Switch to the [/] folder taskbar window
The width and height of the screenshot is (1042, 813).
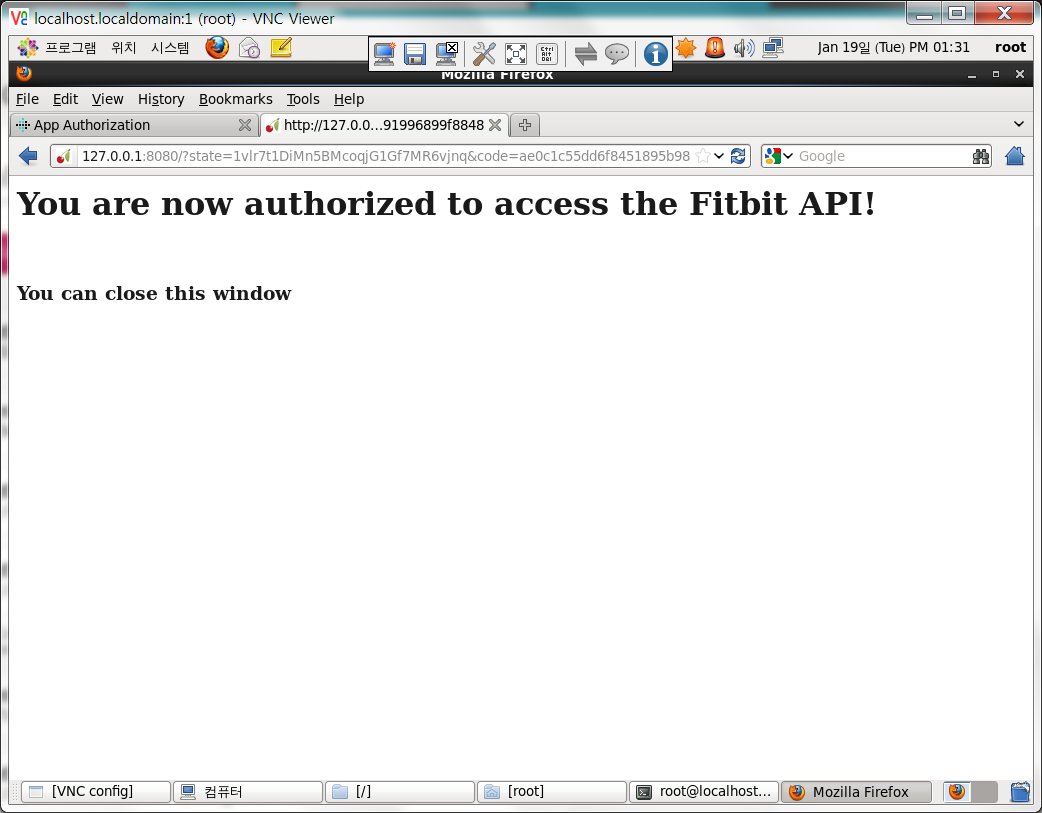[x=400, y=792]
